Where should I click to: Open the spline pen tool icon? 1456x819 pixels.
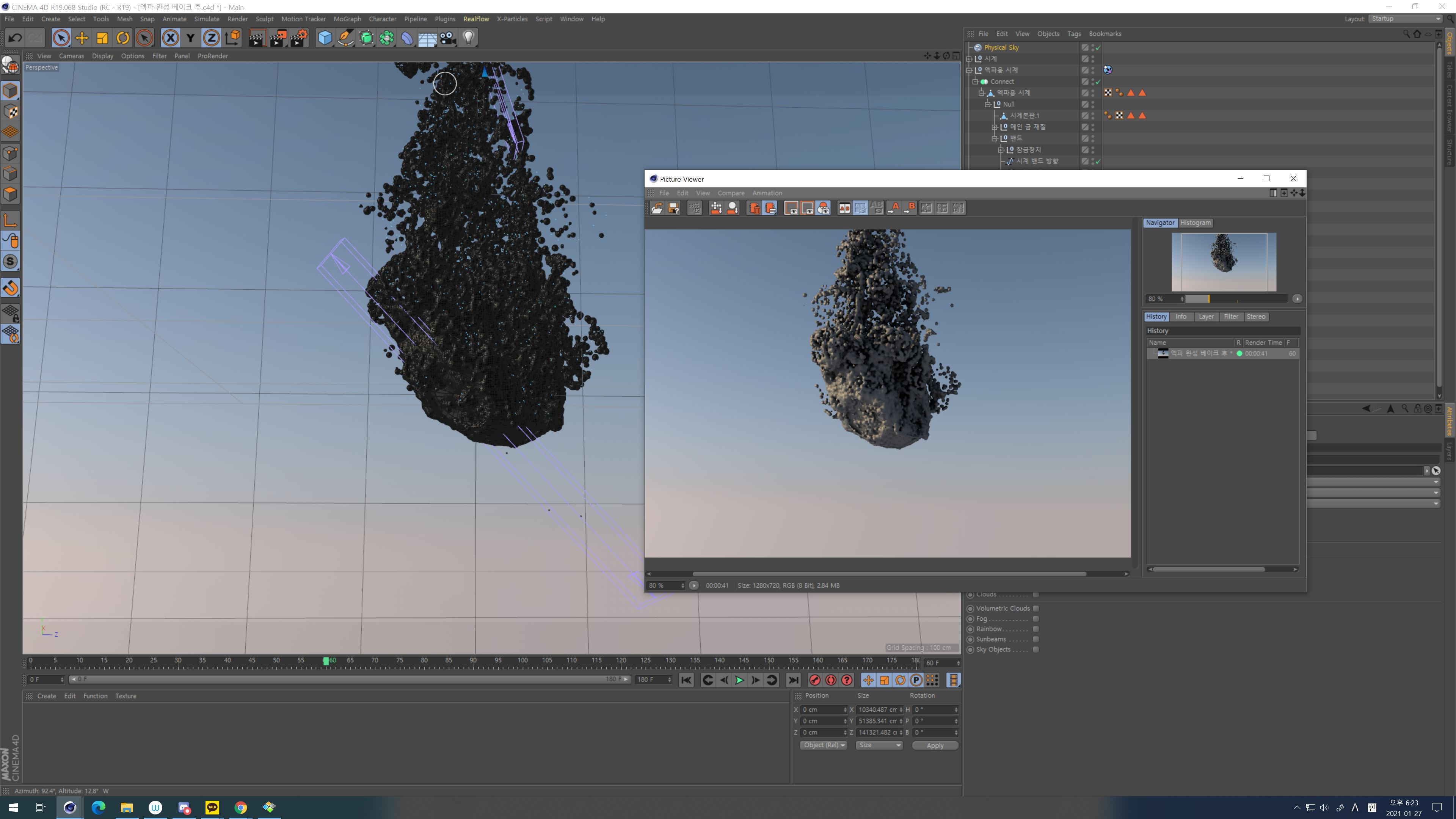[345, 38]
